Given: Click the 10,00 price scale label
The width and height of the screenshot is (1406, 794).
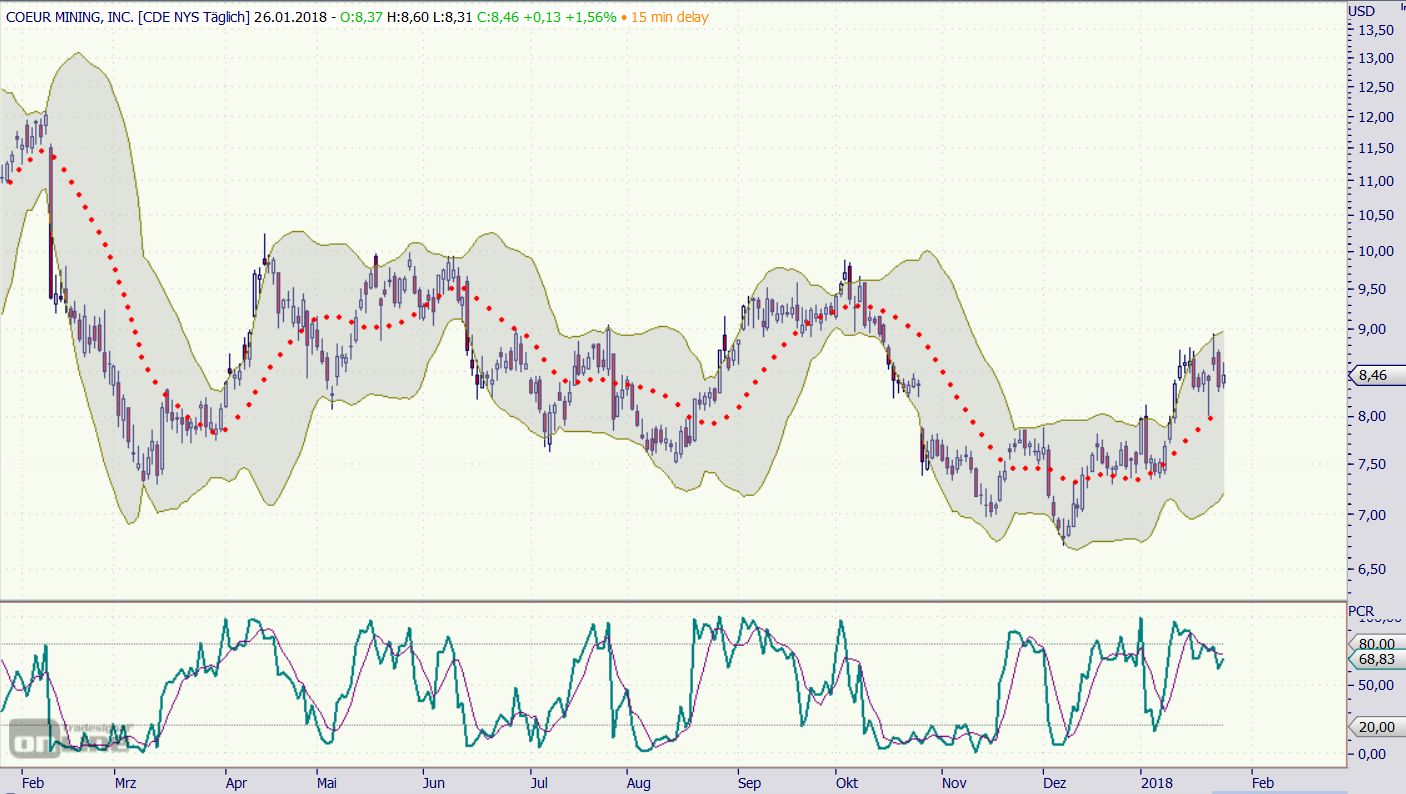Looking at the screenshot, I should (x=1375, y=251).
